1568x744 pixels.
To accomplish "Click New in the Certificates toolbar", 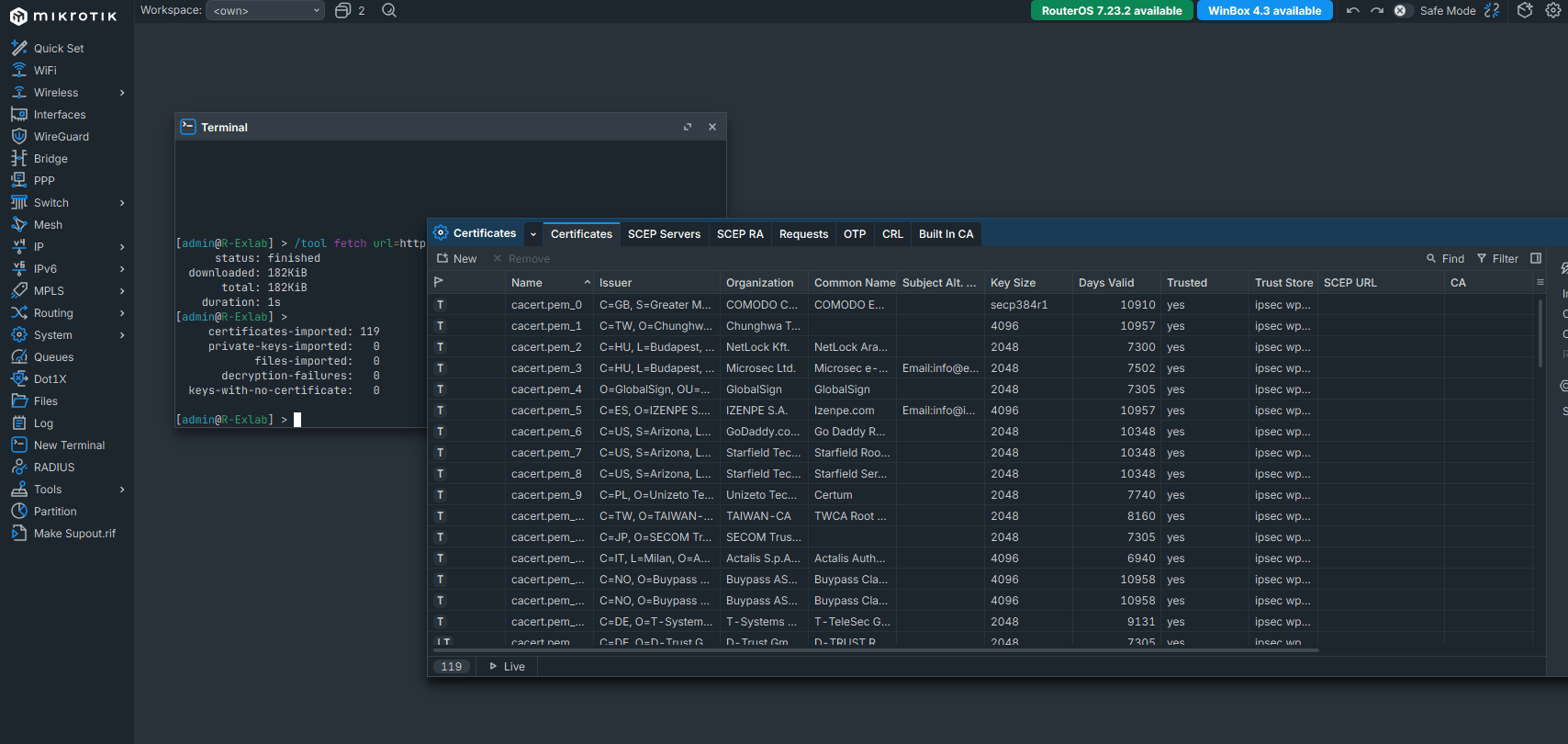I will [x=457, y=258].
